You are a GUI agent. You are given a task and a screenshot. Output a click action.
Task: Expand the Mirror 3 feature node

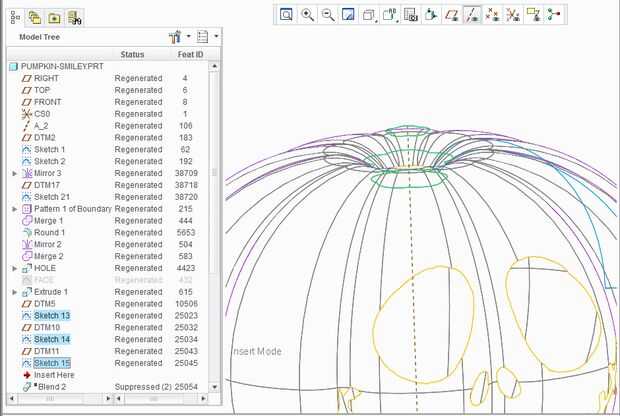15,173
